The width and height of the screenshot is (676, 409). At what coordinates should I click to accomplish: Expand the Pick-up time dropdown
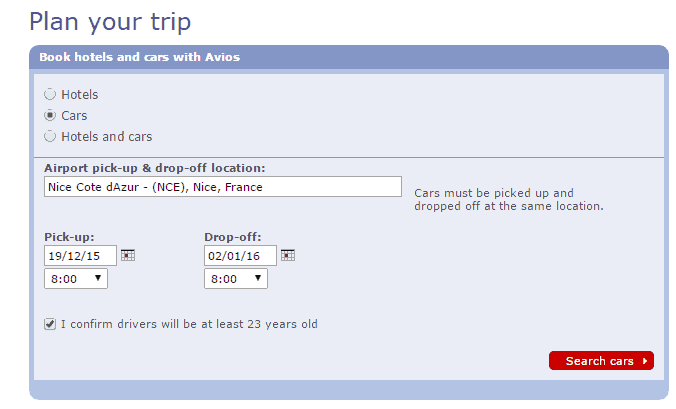pyautogui.click(x=76, y=279)
